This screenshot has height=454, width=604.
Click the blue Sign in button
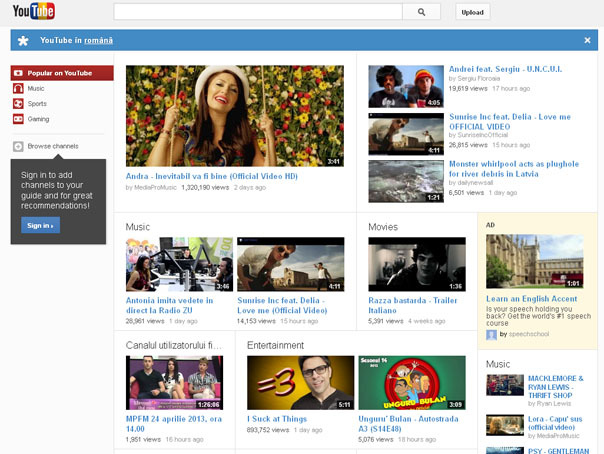pyautogui.click(x=40, y=225)
